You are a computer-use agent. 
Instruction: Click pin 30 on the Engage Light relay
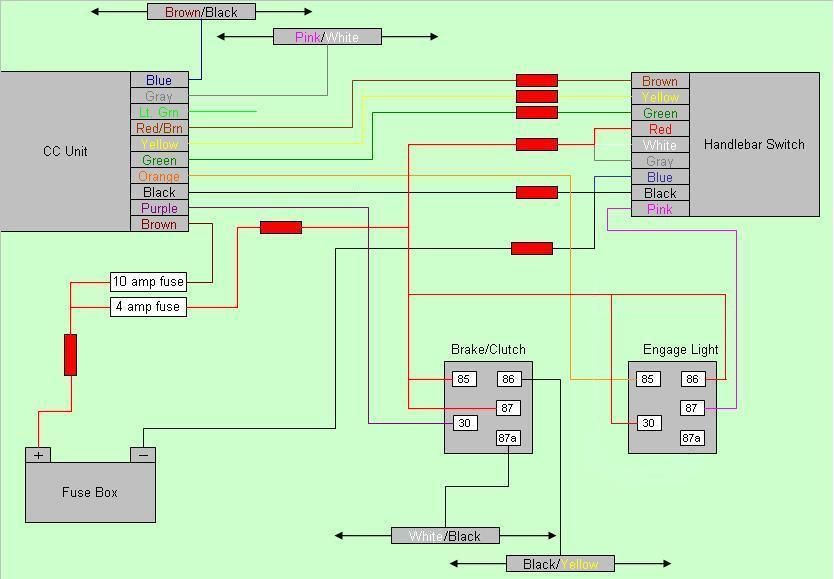coord(647,423)
